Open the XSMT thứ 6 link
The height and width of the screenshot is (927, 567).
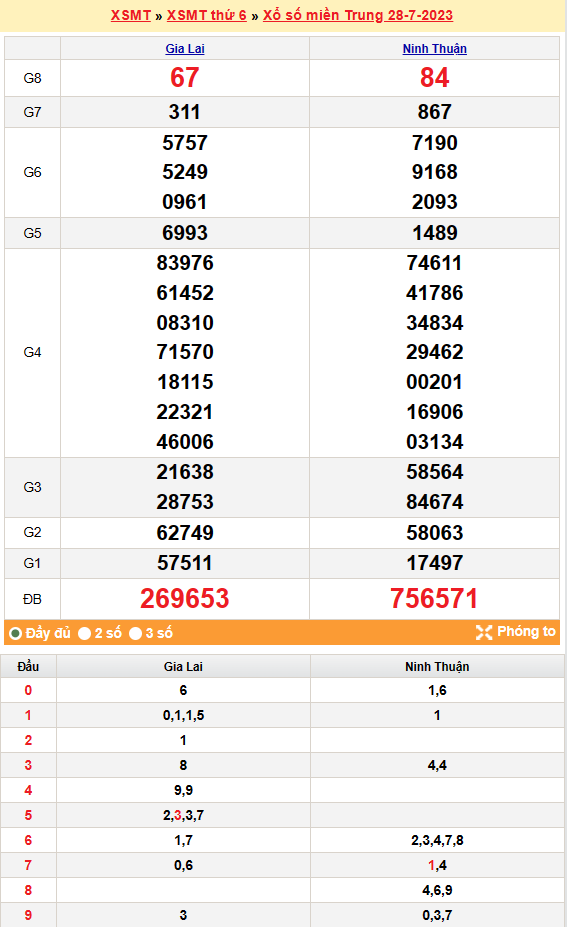[x=206, y=15]
